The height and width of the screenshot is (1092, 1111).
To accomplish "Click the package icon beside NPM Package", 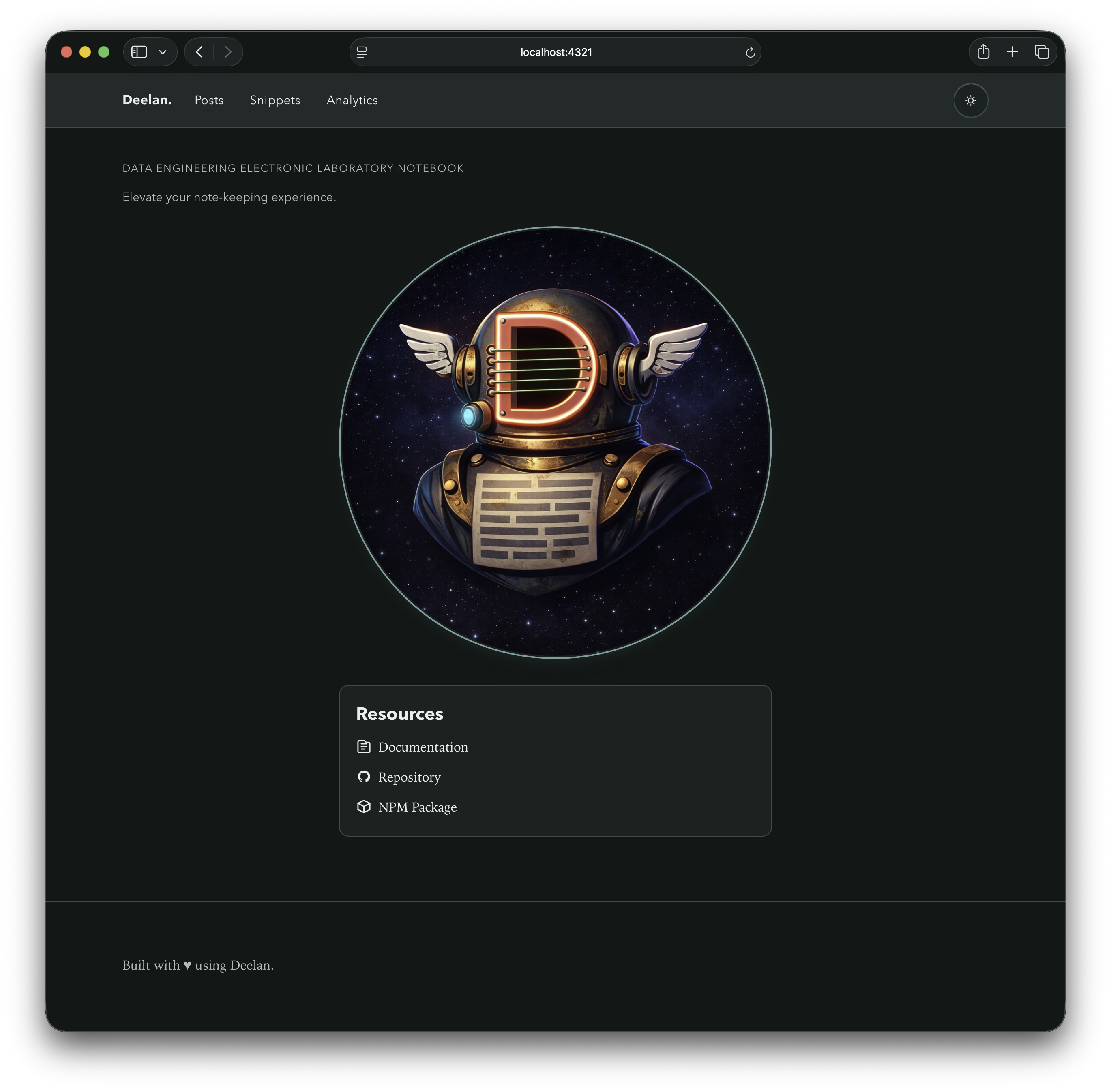I will point(364,806).
